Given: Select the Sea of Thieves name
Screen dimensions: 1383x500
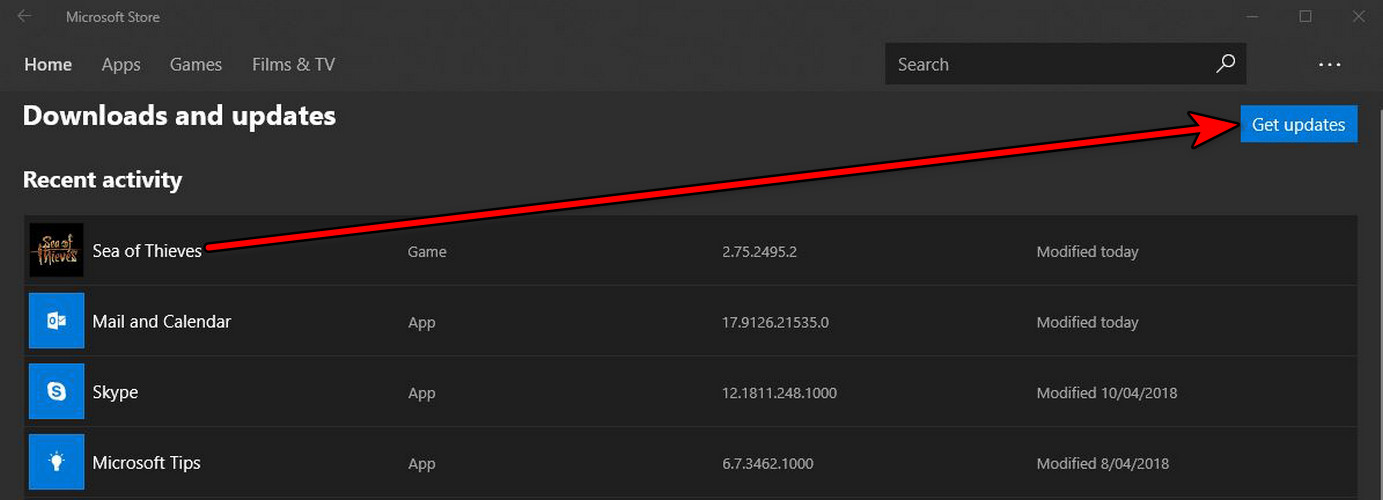Looking at the screenshot, I should click(x=147, y=251).
